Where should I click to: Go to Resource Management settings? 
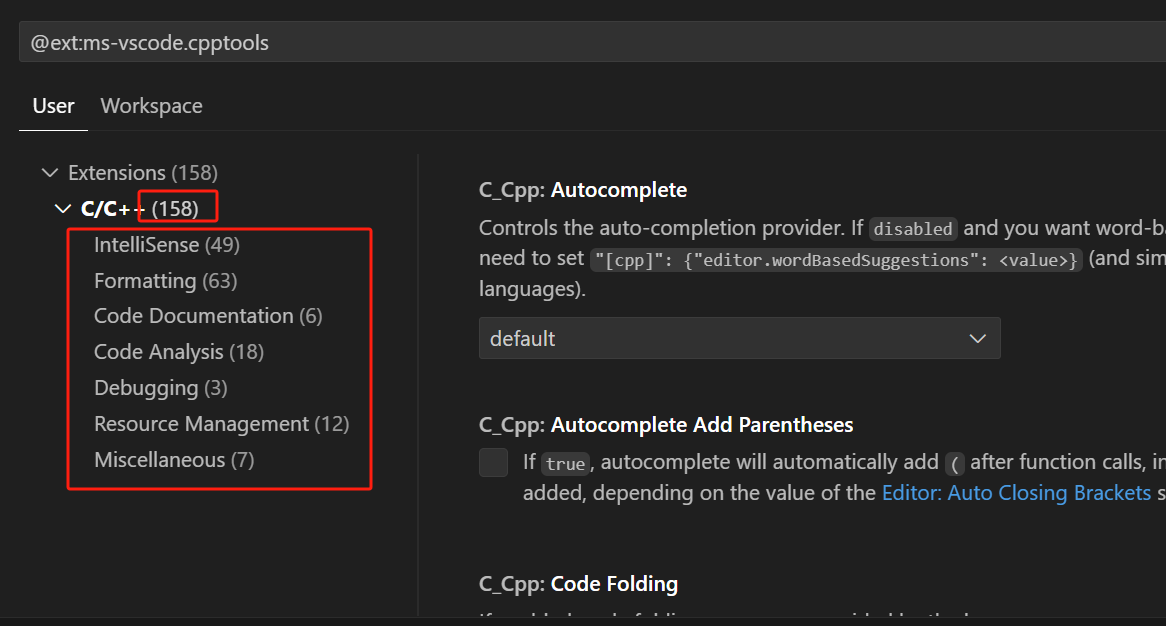201,424
